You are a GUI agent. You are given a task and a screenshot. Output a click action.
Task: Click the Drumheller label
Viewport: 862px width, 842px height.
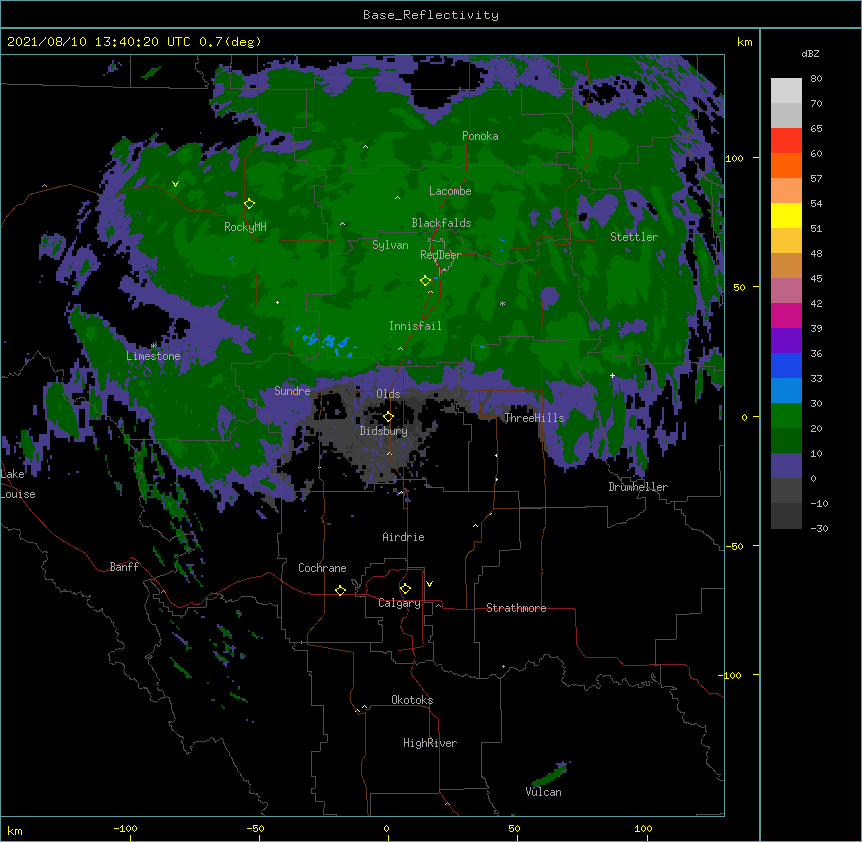click(638, 487)
